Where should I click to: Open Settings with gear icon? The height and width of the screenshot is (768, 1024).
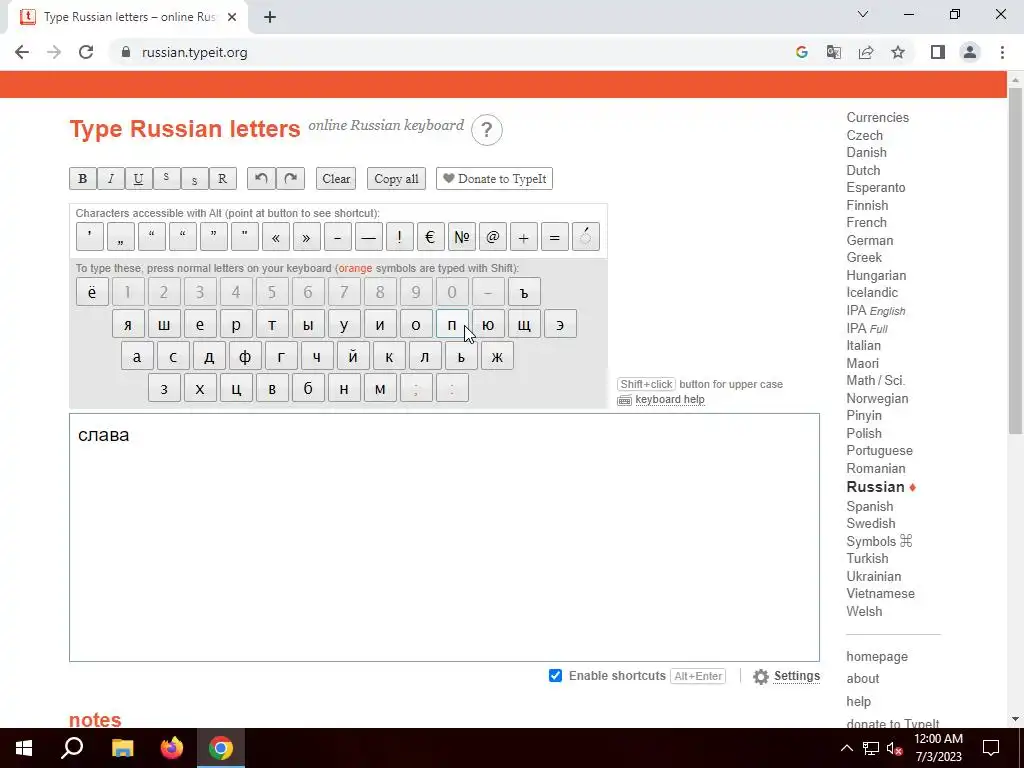786,677
